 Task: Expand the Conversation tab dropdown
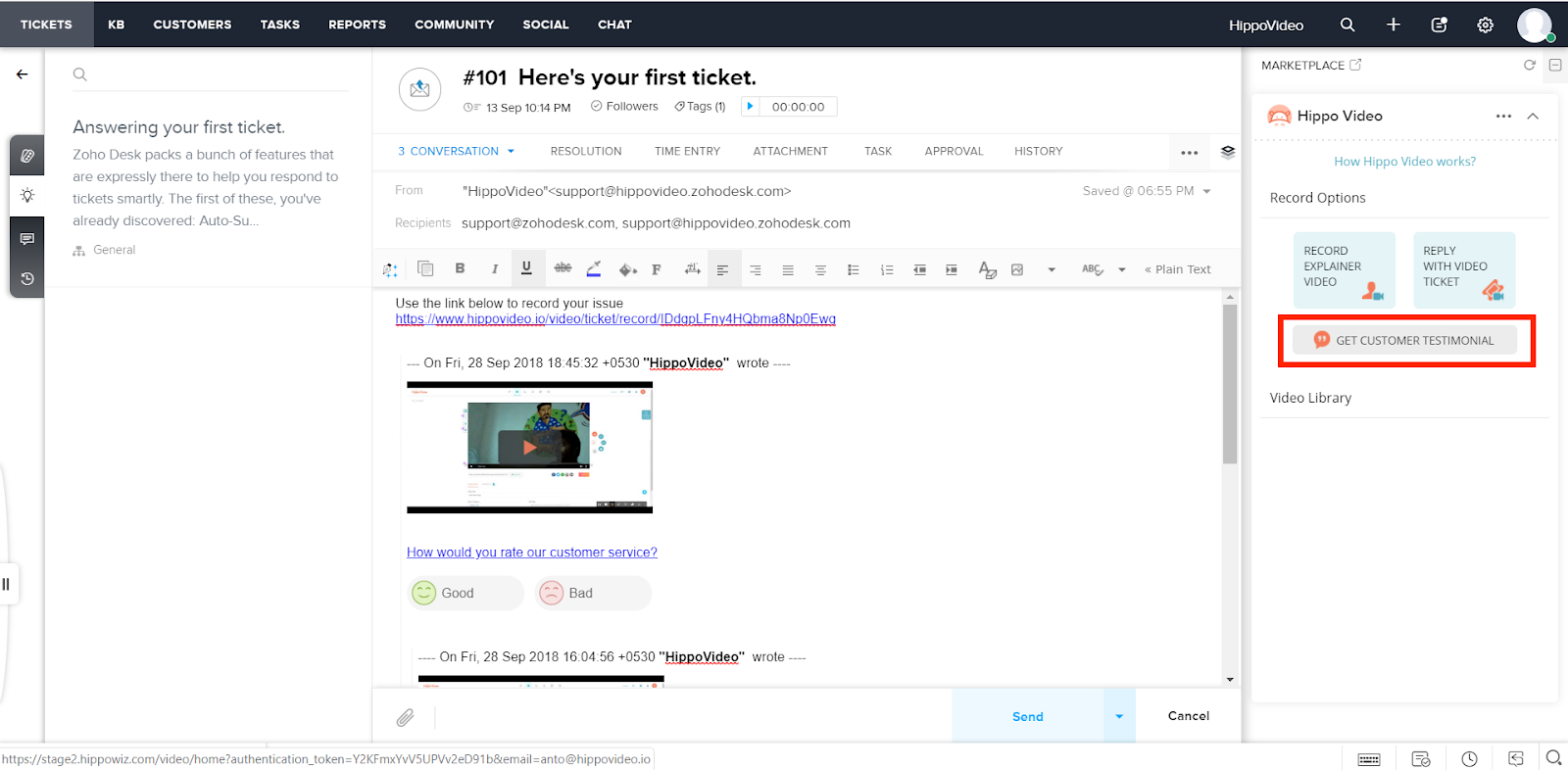[511, 152]
